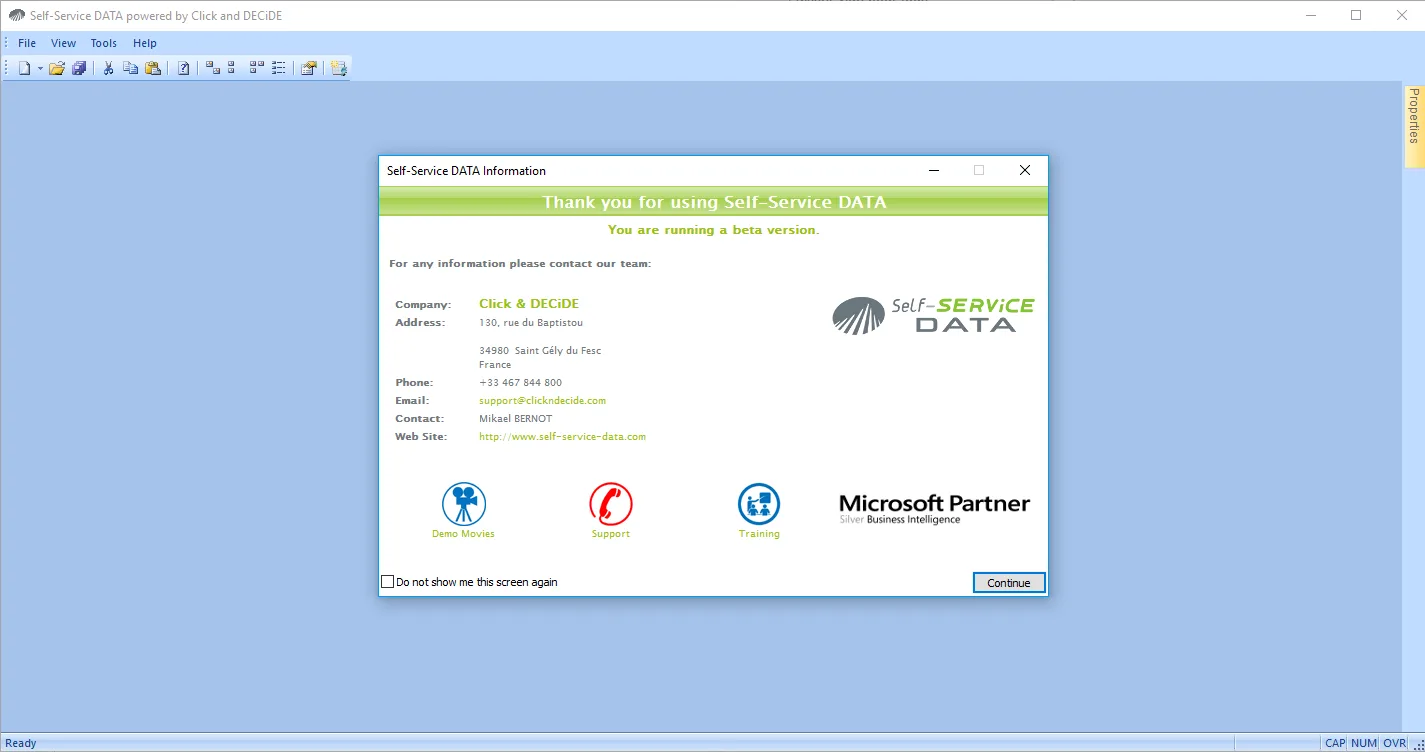The height and width of the screenshot is (752, 1425).
Task: Click the beta version notice text
Action: 713,230
